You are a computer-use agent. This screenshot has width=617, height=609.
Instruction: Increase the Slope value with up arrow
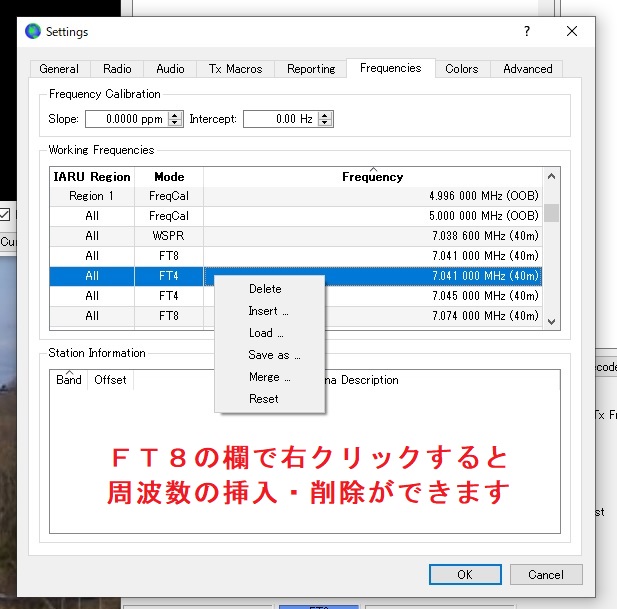(x=176, y=115)
